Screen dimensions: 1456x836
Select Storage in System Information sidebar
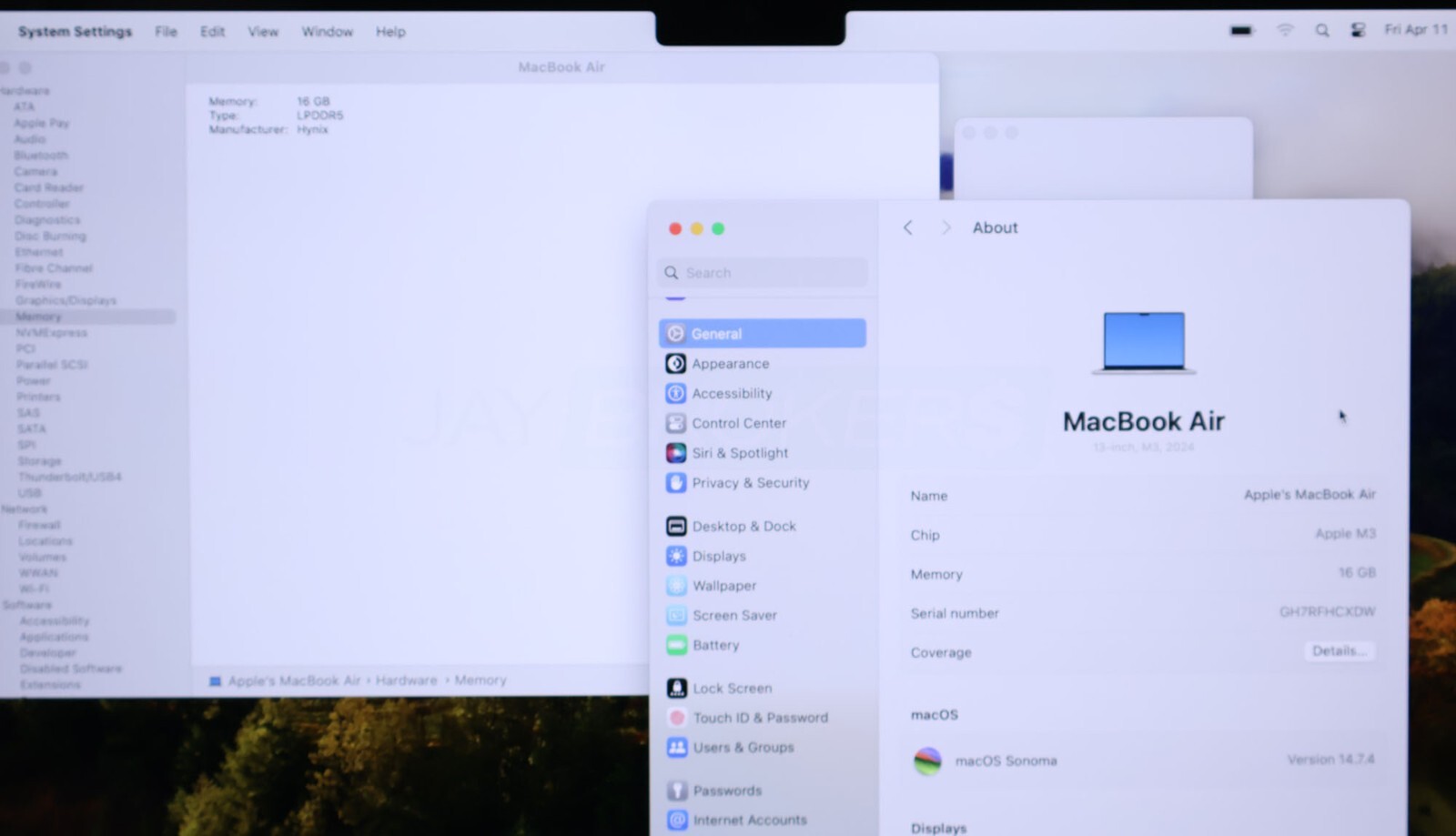(x=40, y=461)
